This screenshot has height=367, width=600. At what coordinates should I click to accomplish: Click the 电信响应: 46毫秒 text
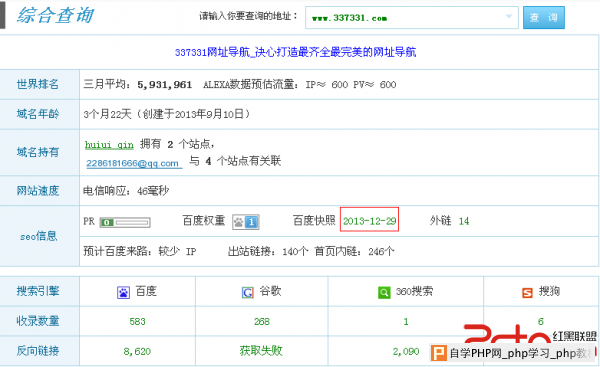click(126, 191)
